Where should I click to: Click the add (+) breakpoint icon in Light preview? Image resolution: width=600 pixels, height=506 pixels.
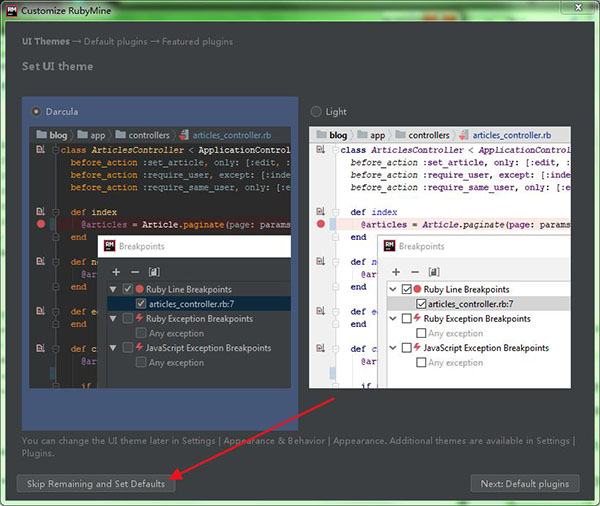coord(396,272)
